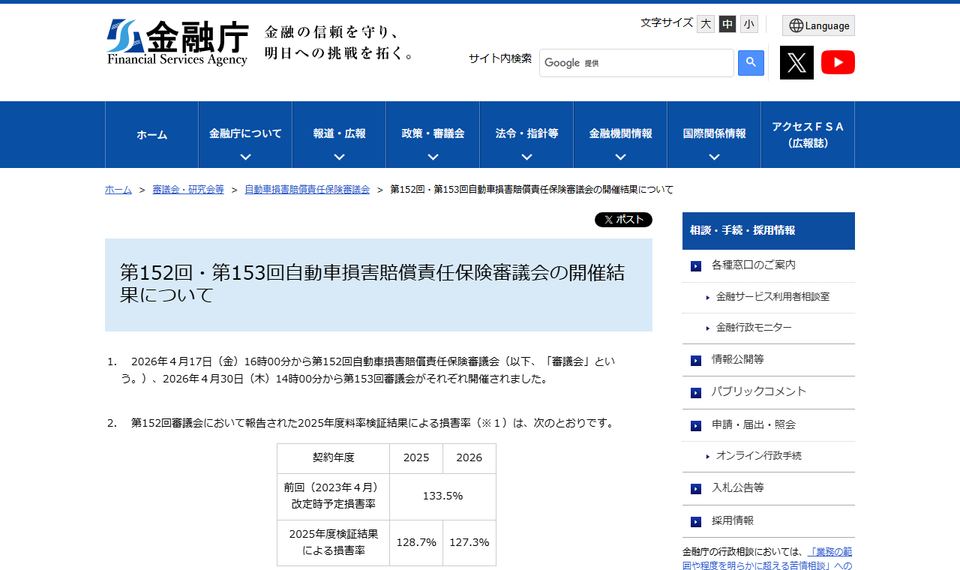Open 各種窓口のご案内 sidebar link
Image resolution: width=960 pixels, height=570 pixels.
tap(753, 265)
